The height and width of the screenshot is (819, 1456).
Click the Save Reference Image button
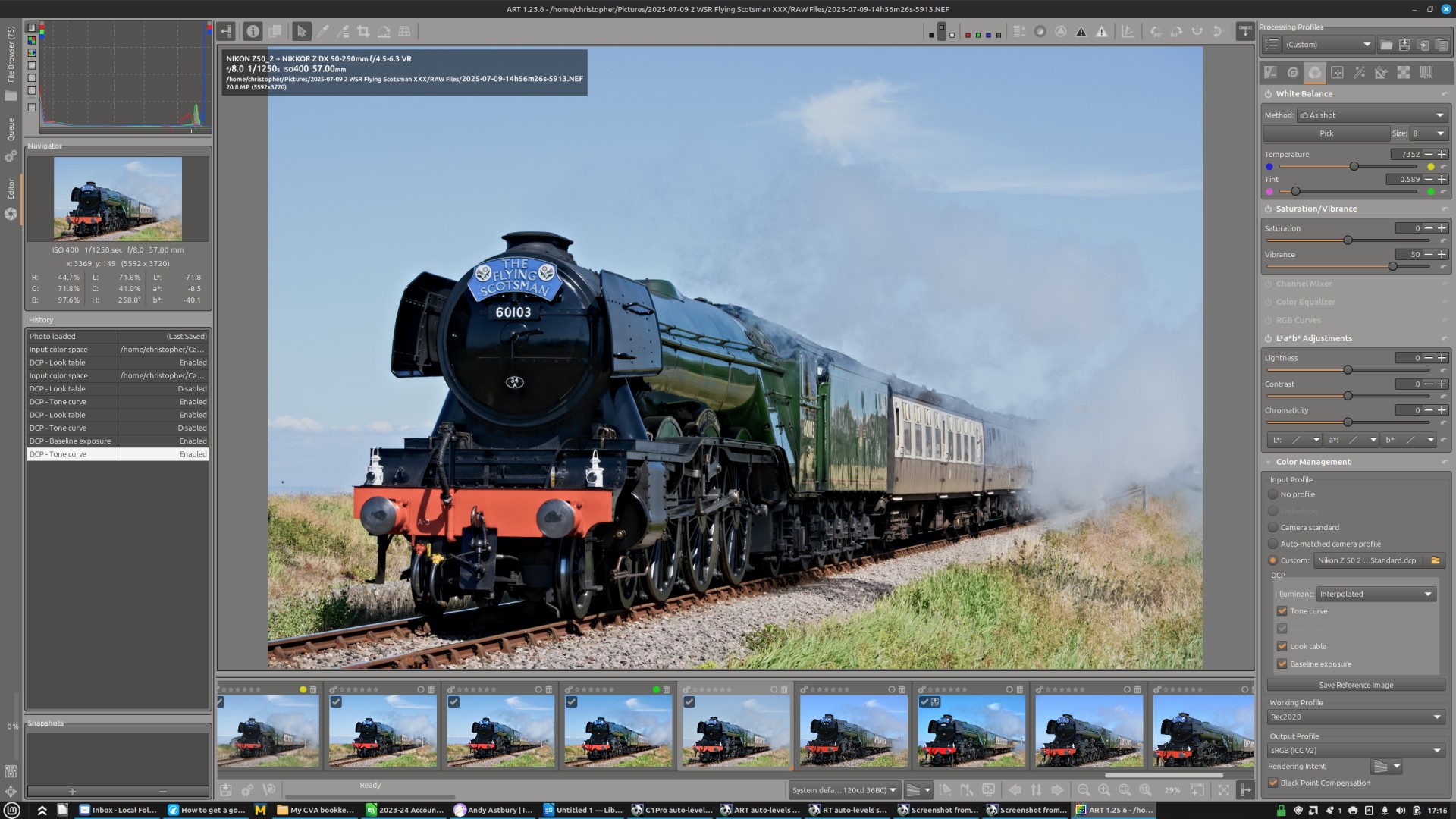pos(1355,685)
